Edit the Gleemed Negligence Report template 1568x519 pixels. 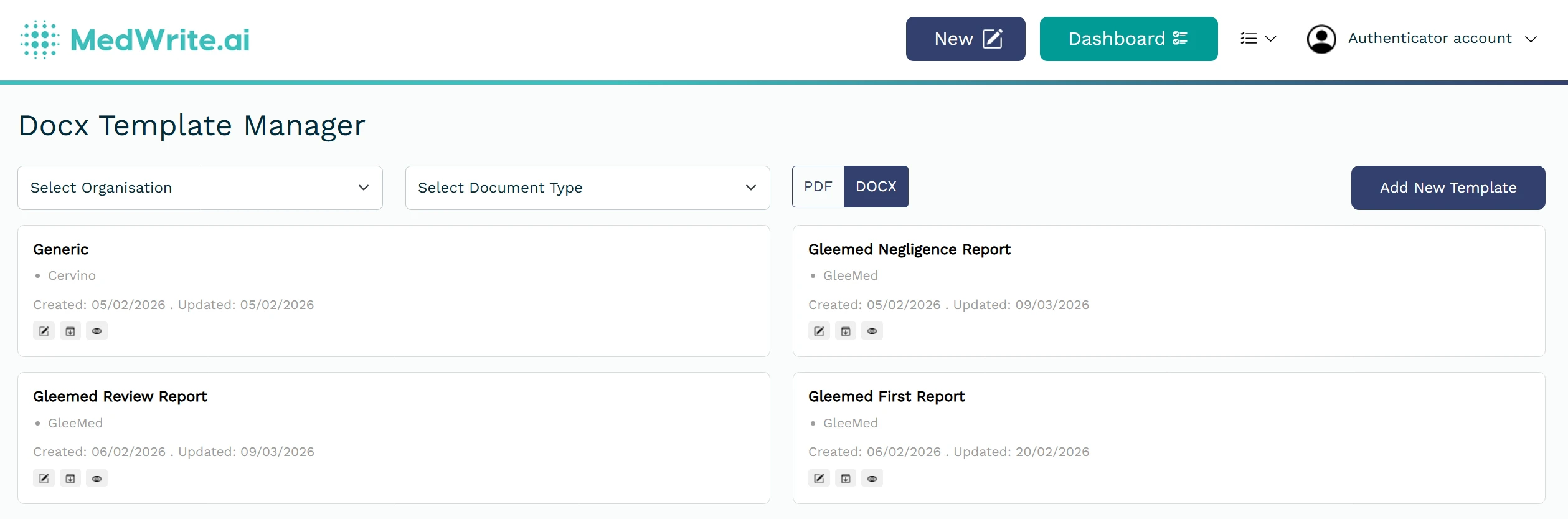[819, 331]
